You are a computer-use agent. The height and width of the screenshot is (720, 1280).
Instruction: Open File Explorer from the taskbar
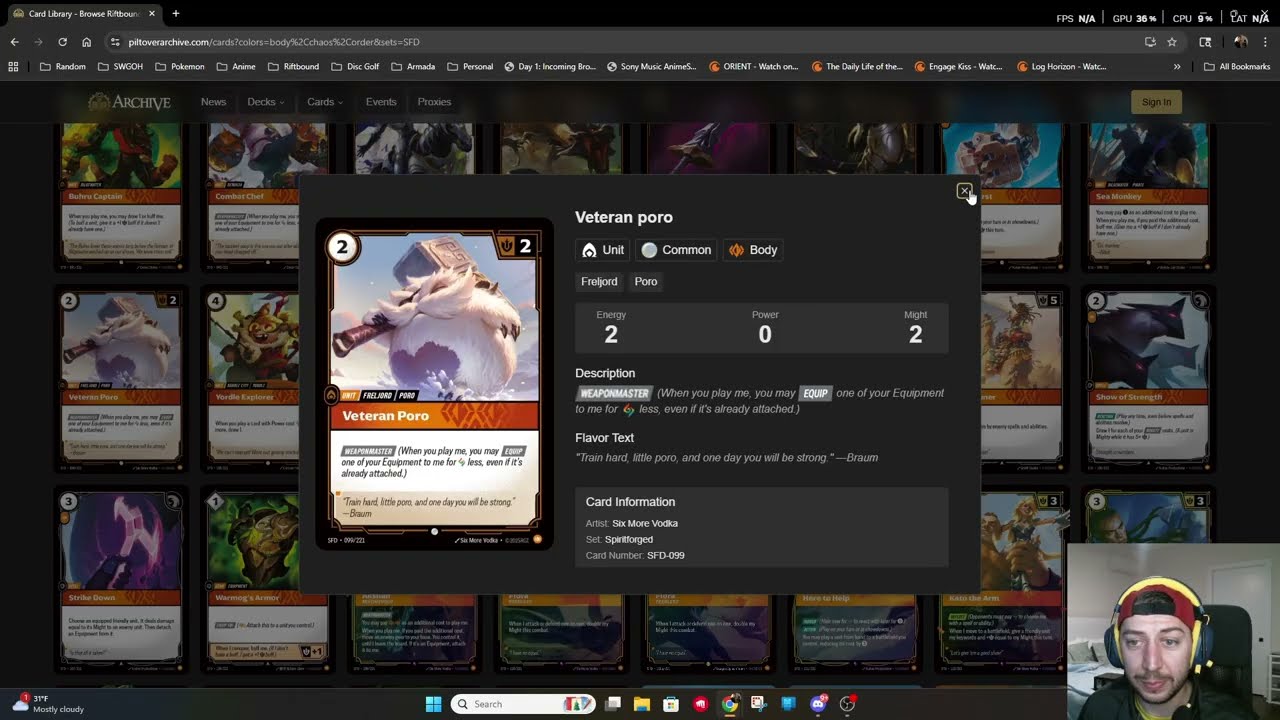point(642,704)
